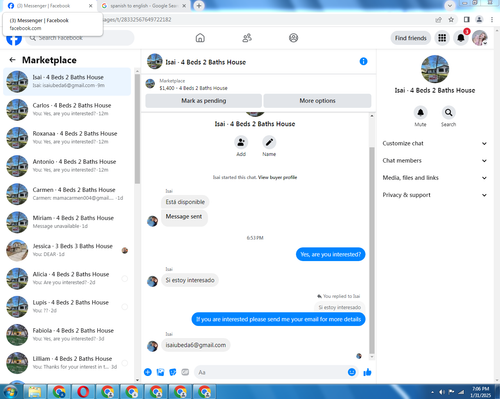
Task: Expand Media, files and links section
Action: [435, 178]
